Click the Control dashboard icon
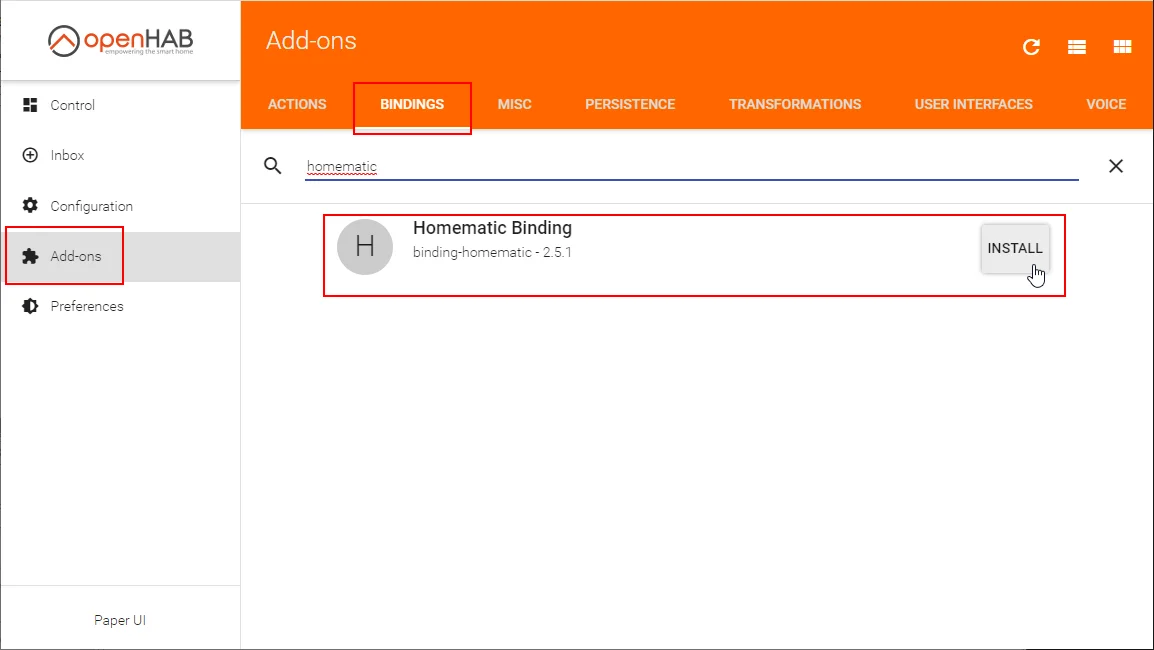 (x=30, y=105)
